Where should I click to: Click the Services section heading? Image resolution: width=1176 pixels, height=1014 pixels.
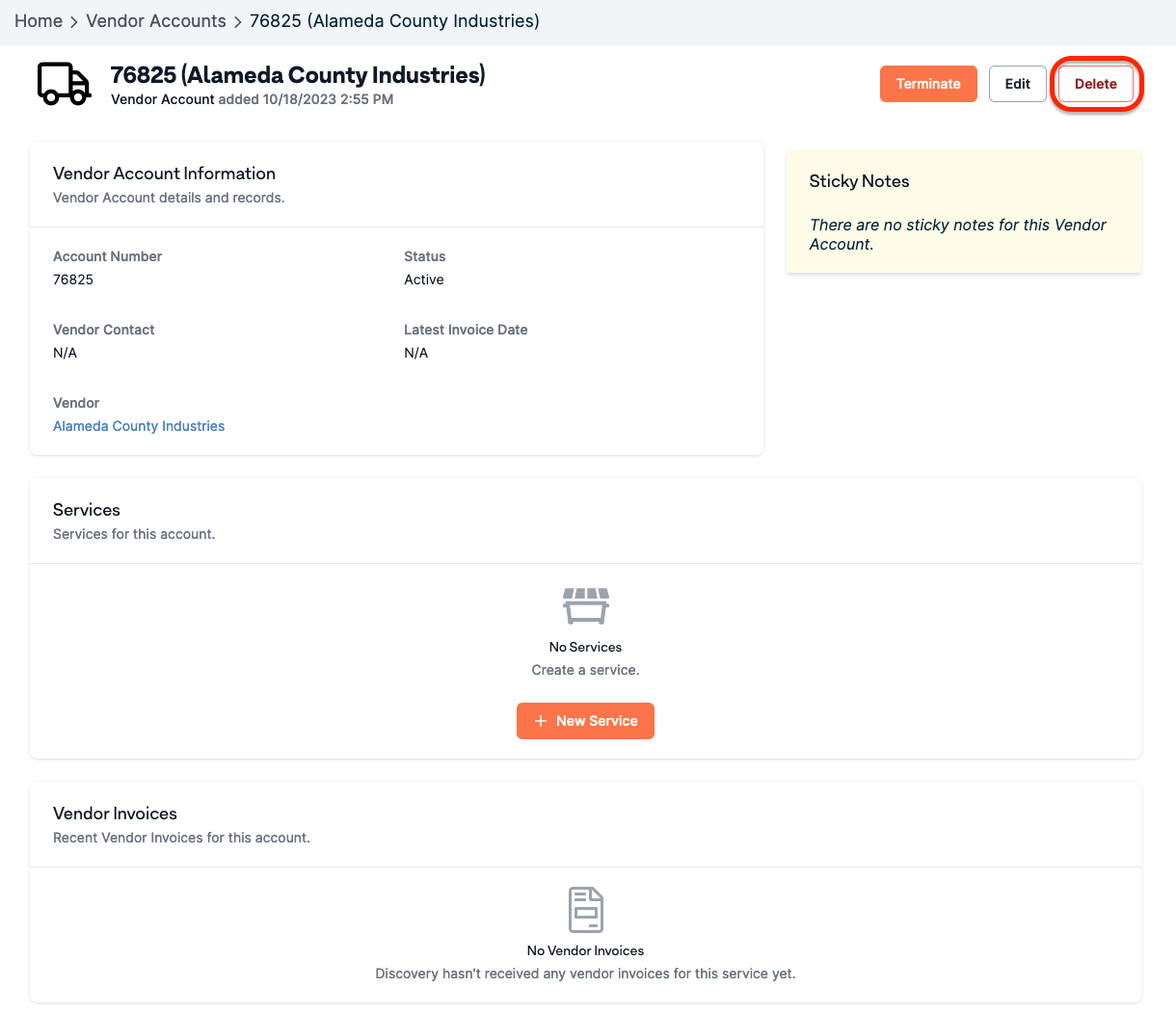[x=87, y=510]
